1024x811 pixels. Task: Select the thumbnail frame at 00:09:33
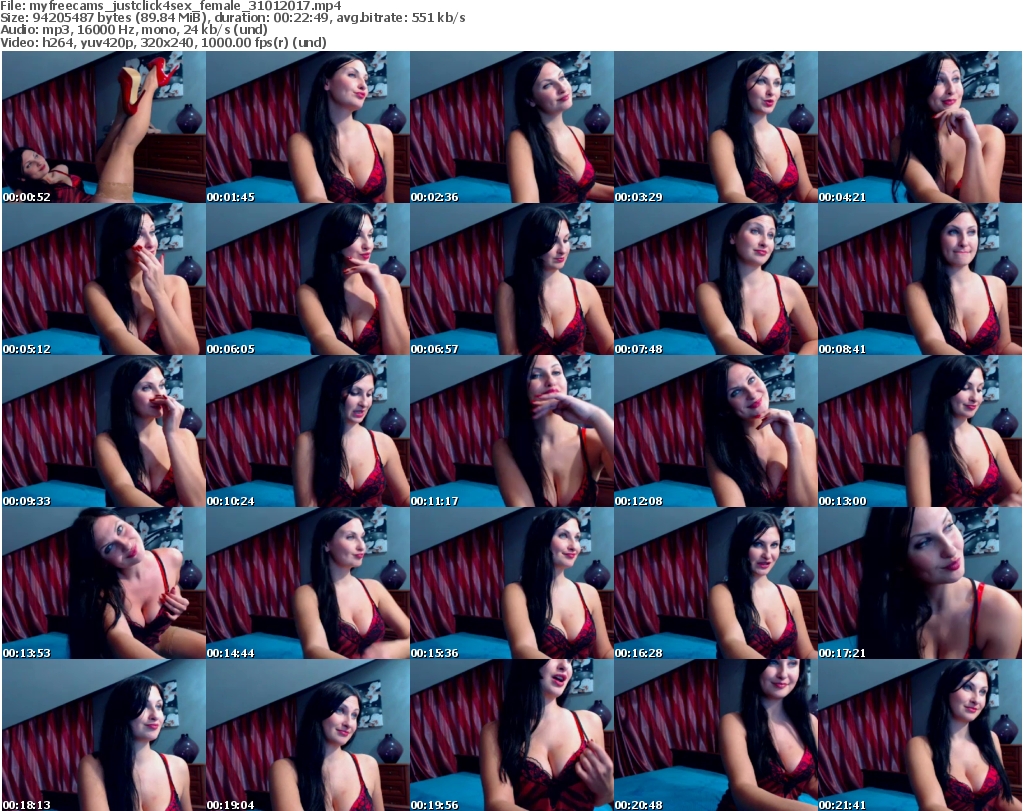coord(104,431)
